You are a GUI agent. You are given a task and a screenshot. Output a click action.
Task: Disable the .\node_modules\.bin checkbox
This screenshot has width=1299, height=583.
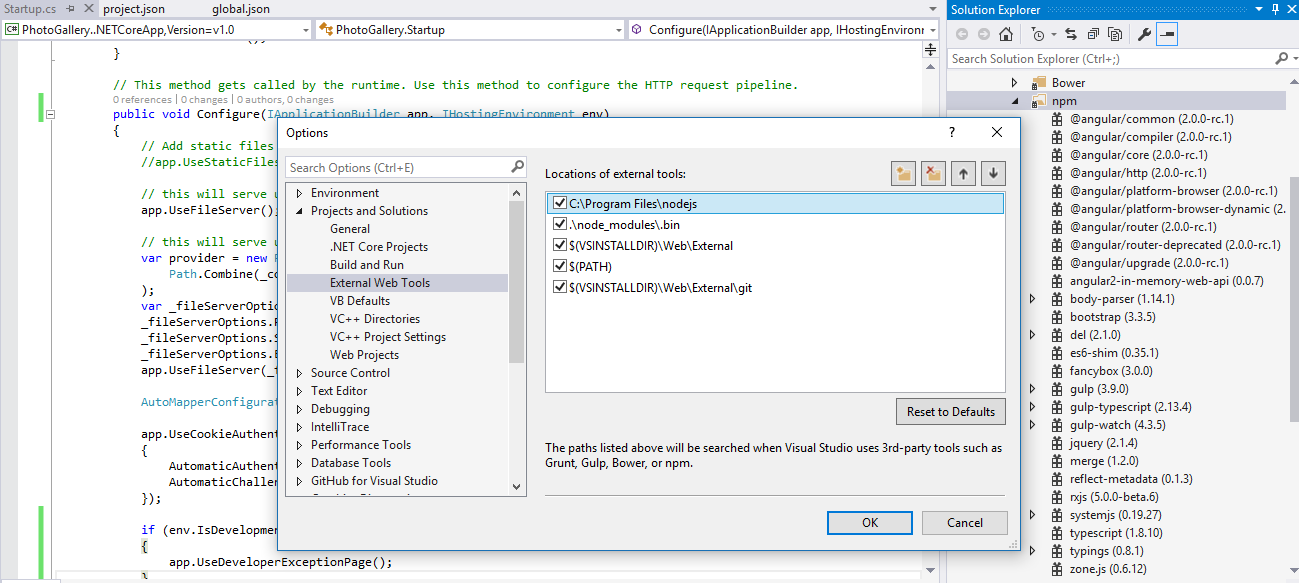click(560, 225)
